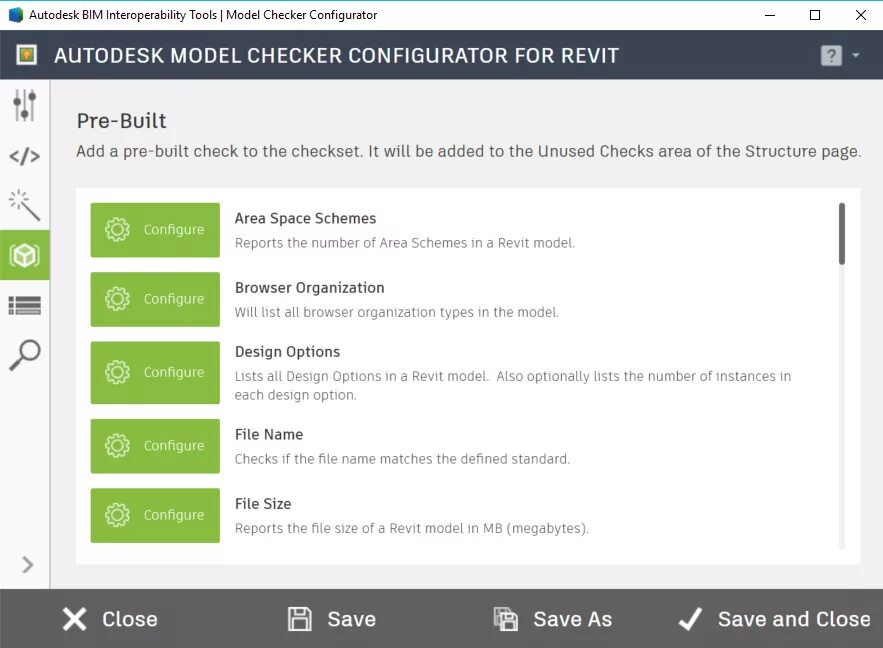Click the magnifying glass search icon
Viewport: 883px width, 648px height.
[x=25, y=355]
